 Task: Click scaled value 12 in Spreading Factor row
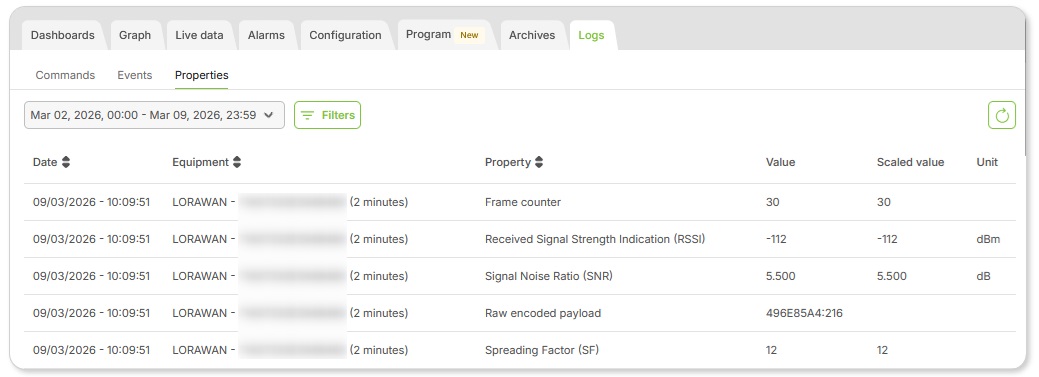click(882, 350)
